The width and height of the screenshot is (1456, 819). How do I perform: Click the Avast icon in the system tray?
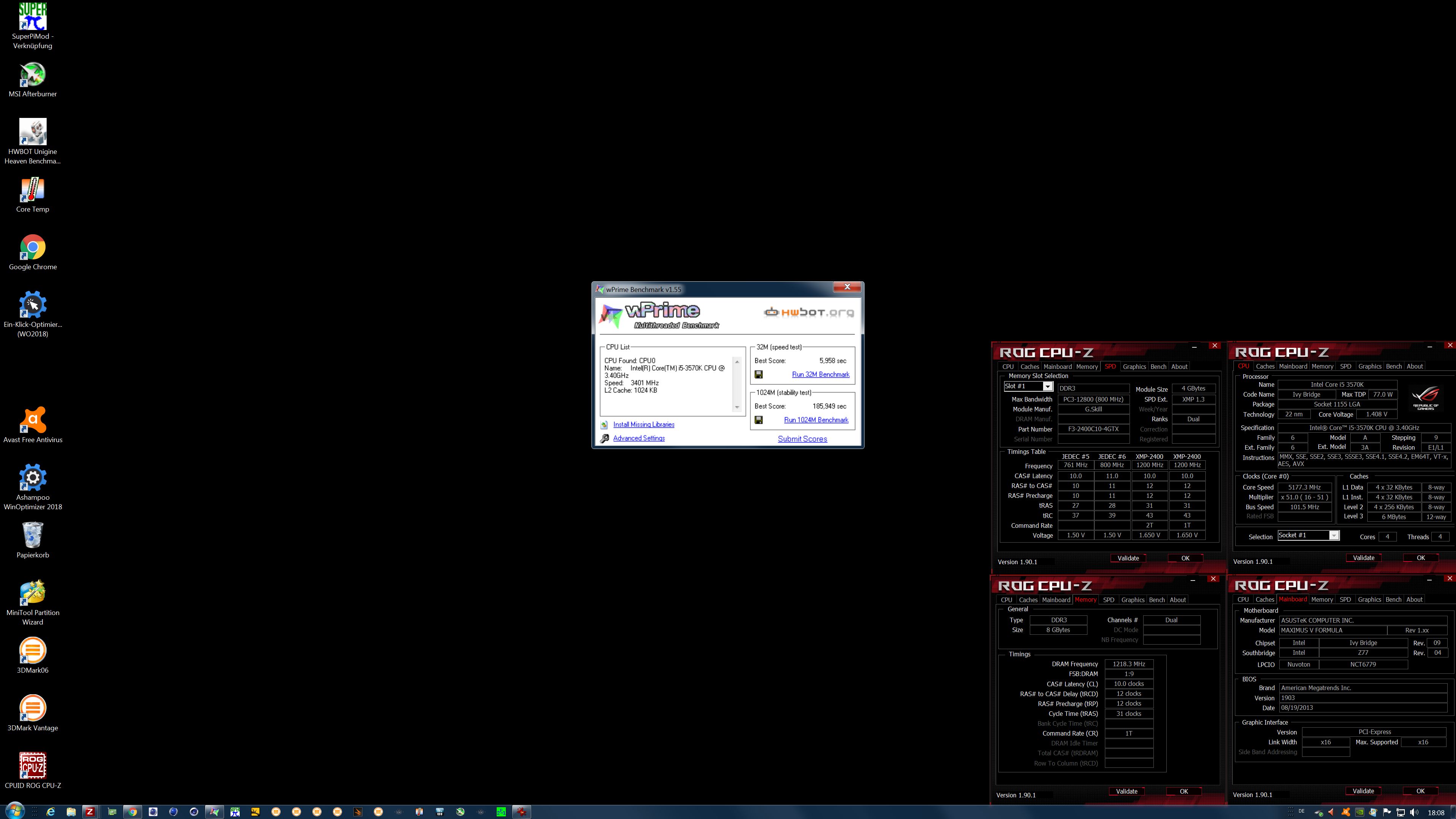click(1346, 813)
